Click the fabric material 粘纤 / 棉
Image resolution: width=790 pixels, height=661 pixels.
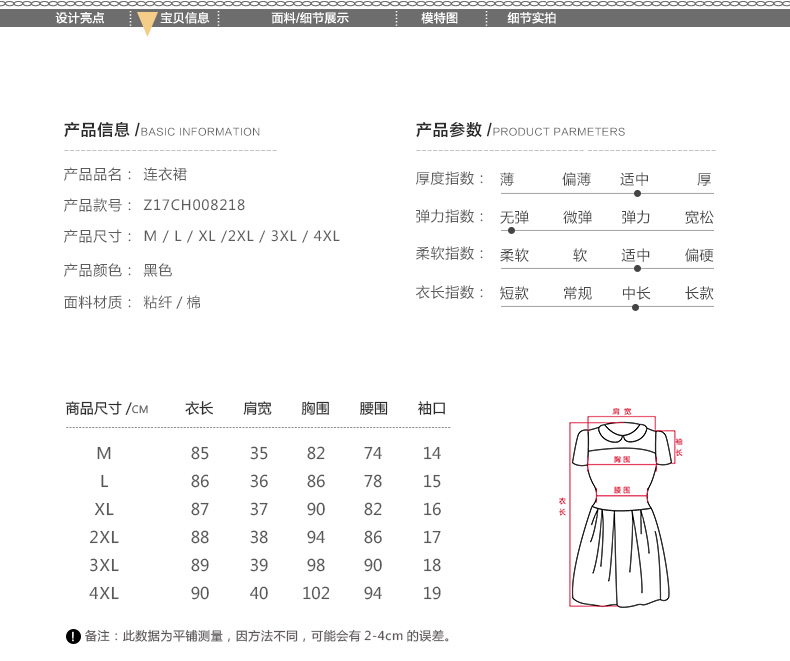click(172, 302)
